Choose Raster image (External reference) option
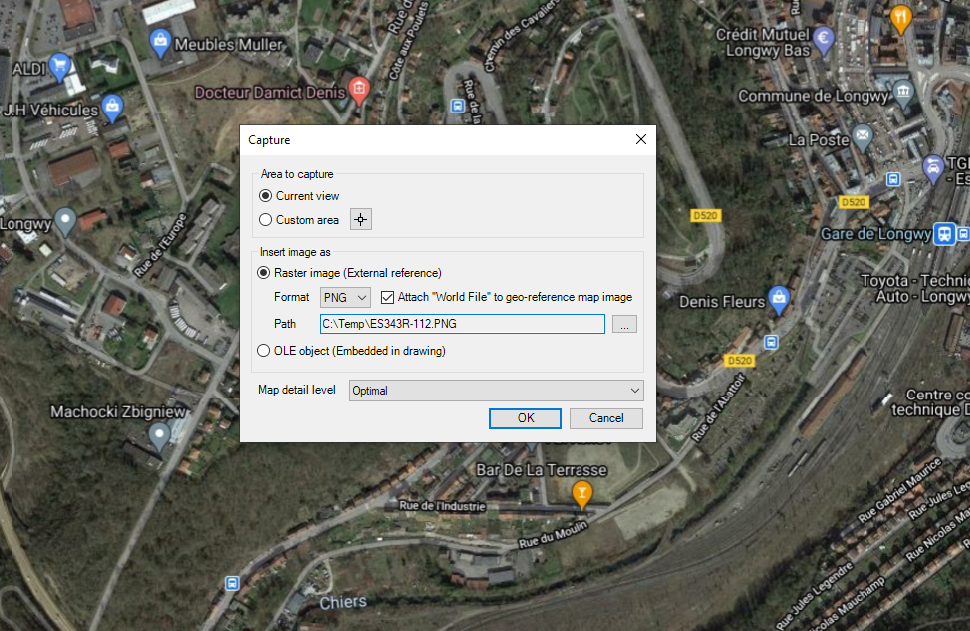This screenshot has height=631, width=970. (266, 273)
